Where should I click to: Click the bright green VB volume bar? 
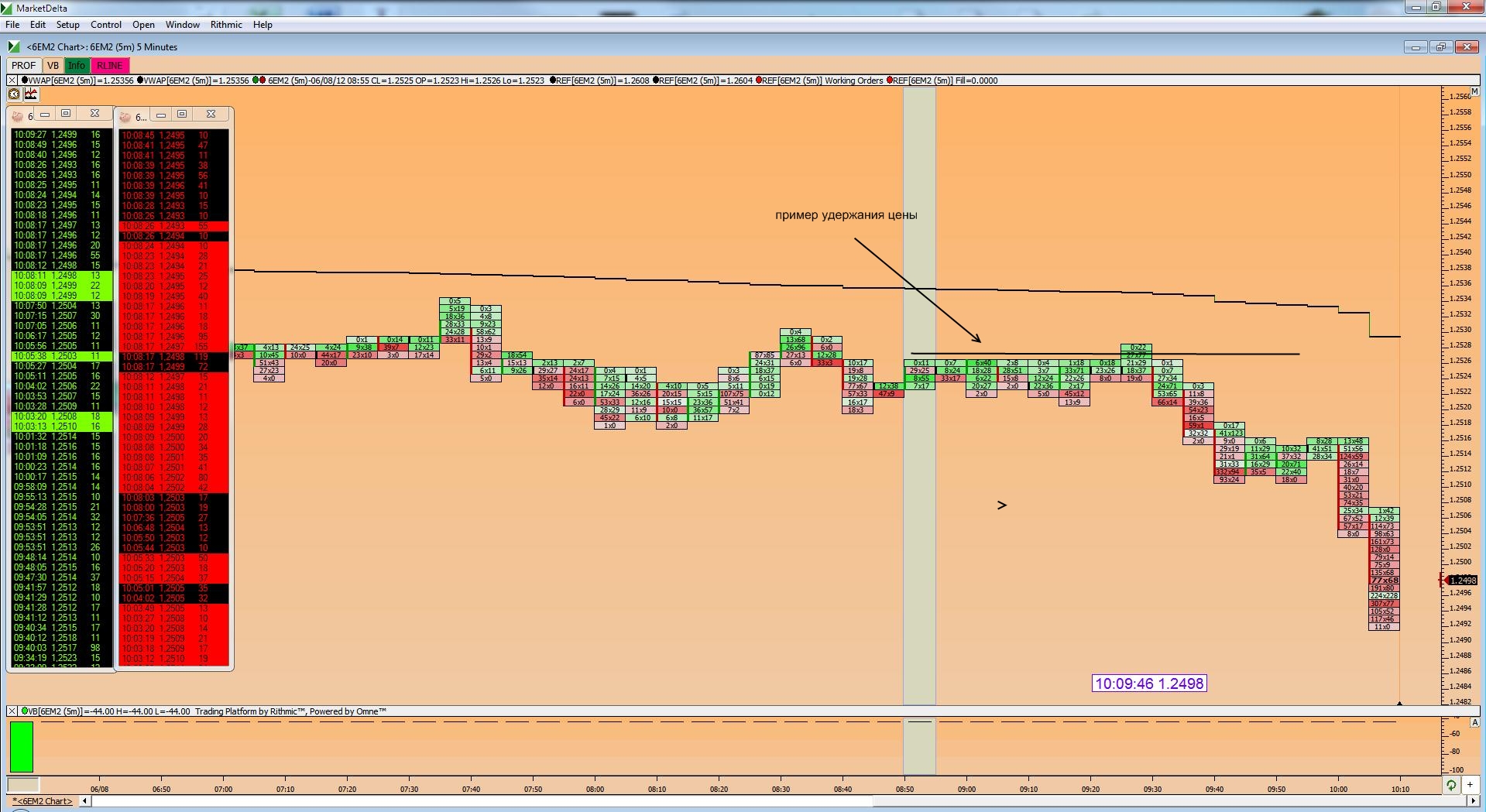pyautogui.click(x=22, y=747)
